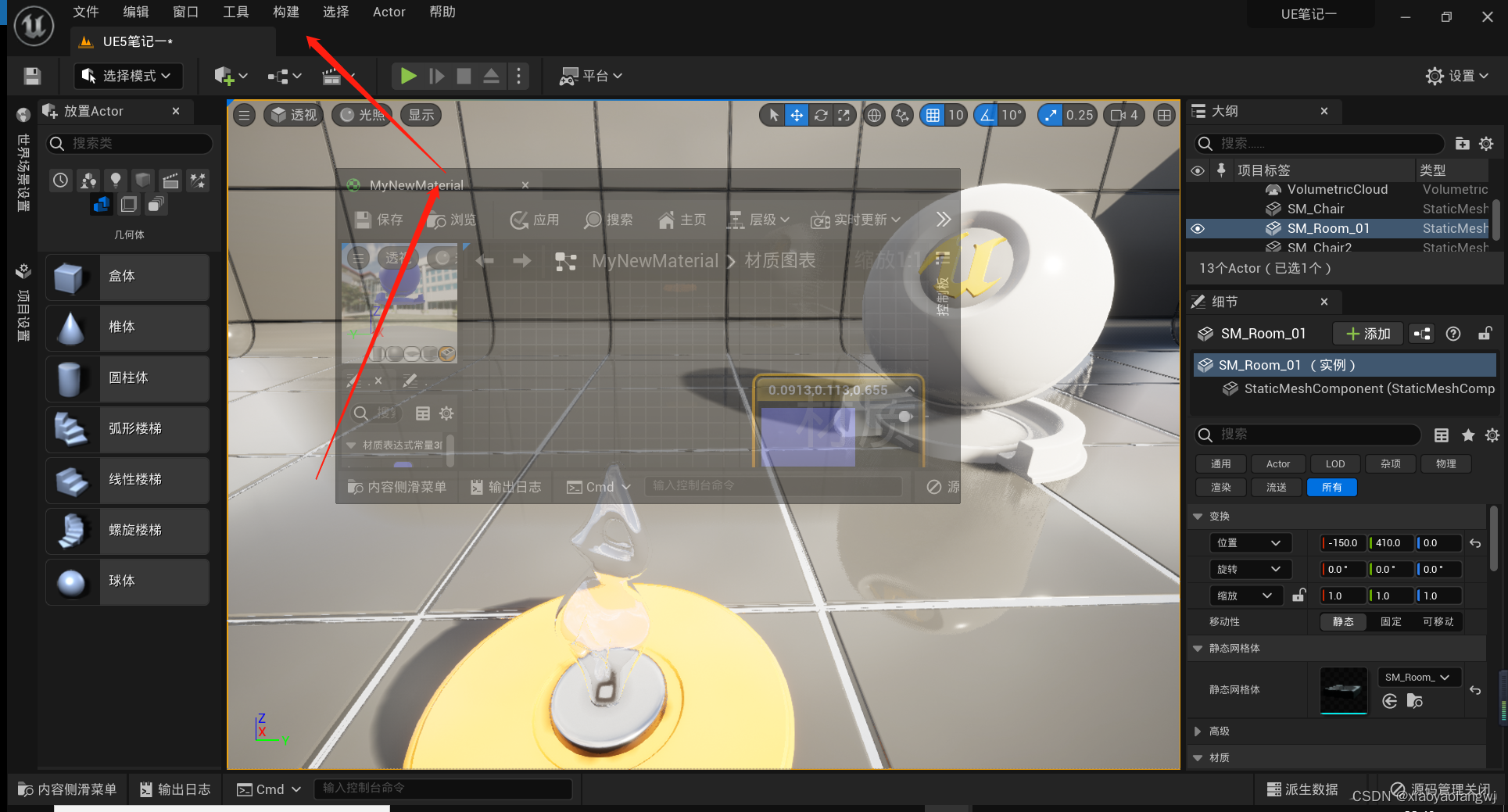Viewport: 1508px width, 812px height.
Task: Toggle favorites star filter in details
Action: (x=1468, y=435)
